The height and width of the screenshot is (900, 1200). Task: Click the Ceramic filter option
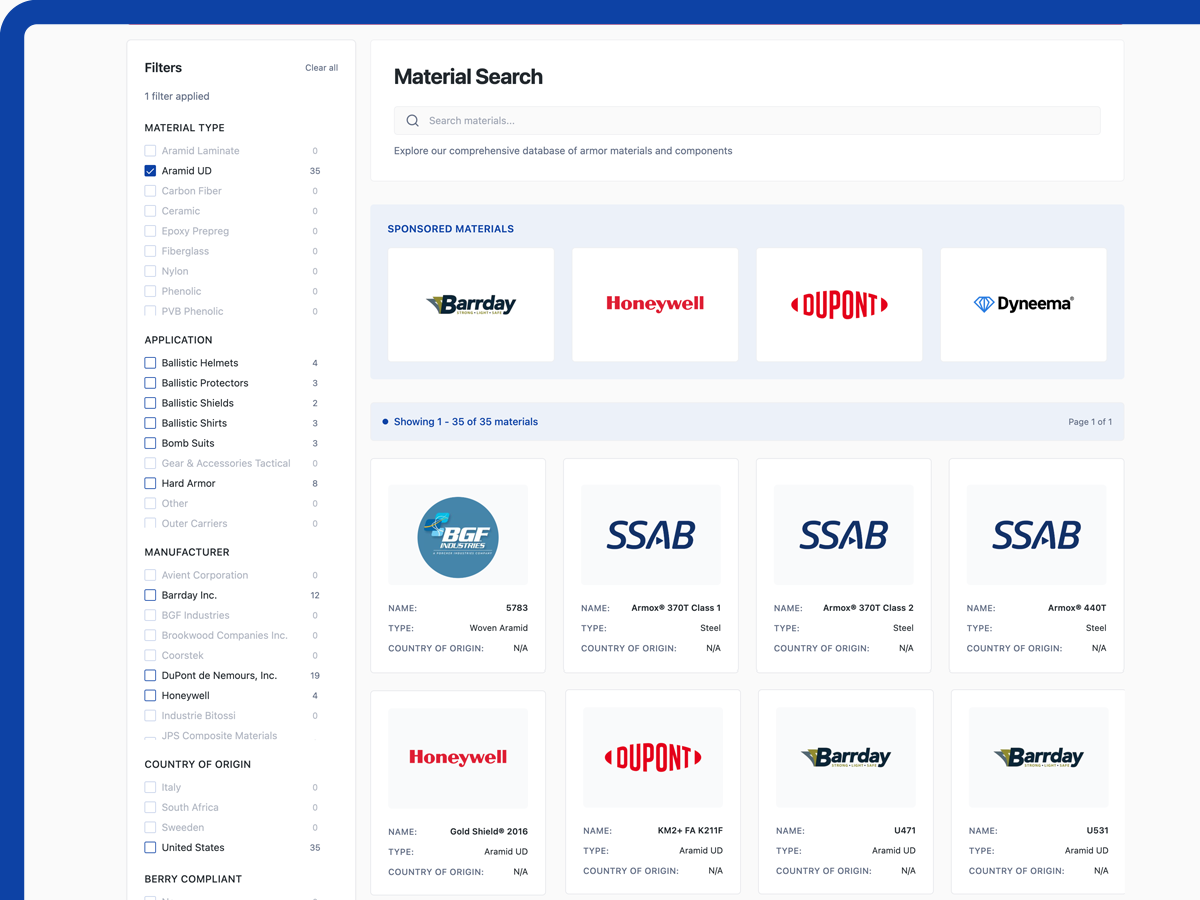181,211
